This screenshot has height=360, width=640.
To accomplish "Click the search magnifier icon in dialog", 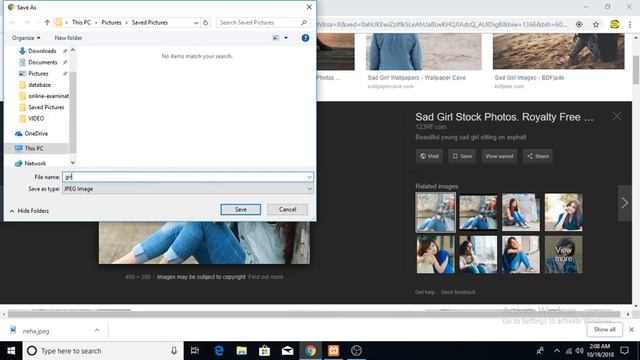I will [304, 22].
